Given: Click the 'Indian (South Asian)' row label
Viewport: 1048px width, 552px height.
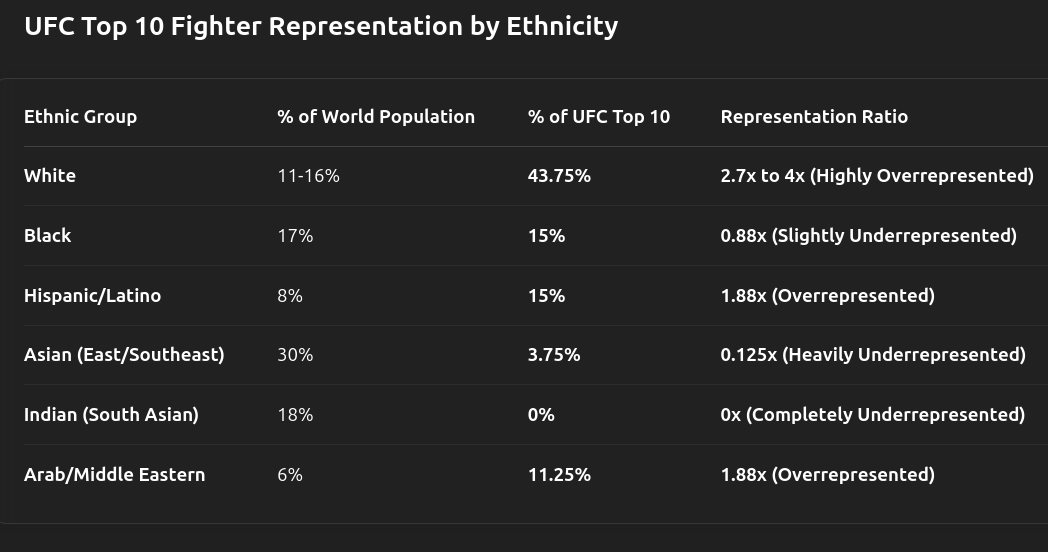Looking at the screenshot, I should tap(111, 414).
